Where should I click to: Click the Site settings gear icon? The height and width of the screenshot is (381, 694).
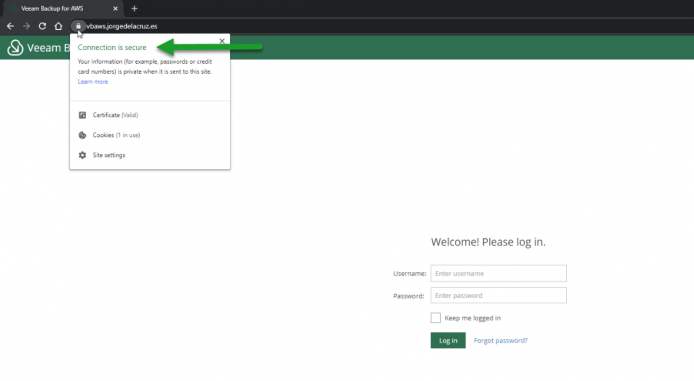[82, 155]
